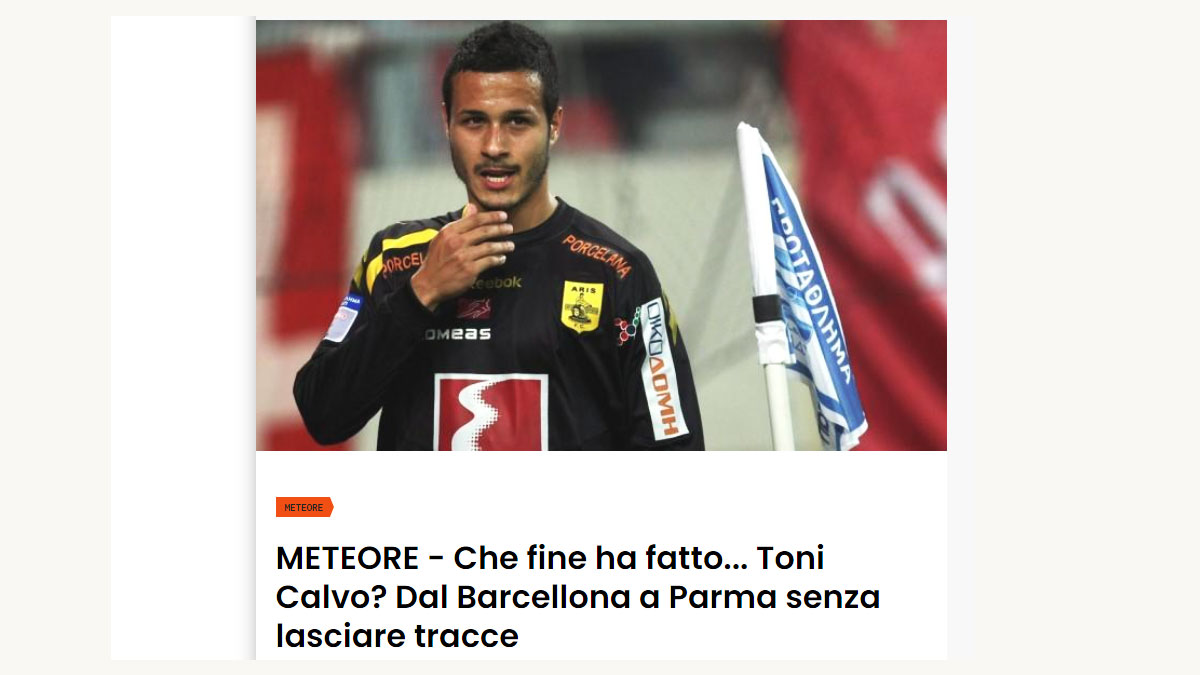Click the headline's last line lasciare tracce
Screen dimensions: 1200x675
point(397,636)
